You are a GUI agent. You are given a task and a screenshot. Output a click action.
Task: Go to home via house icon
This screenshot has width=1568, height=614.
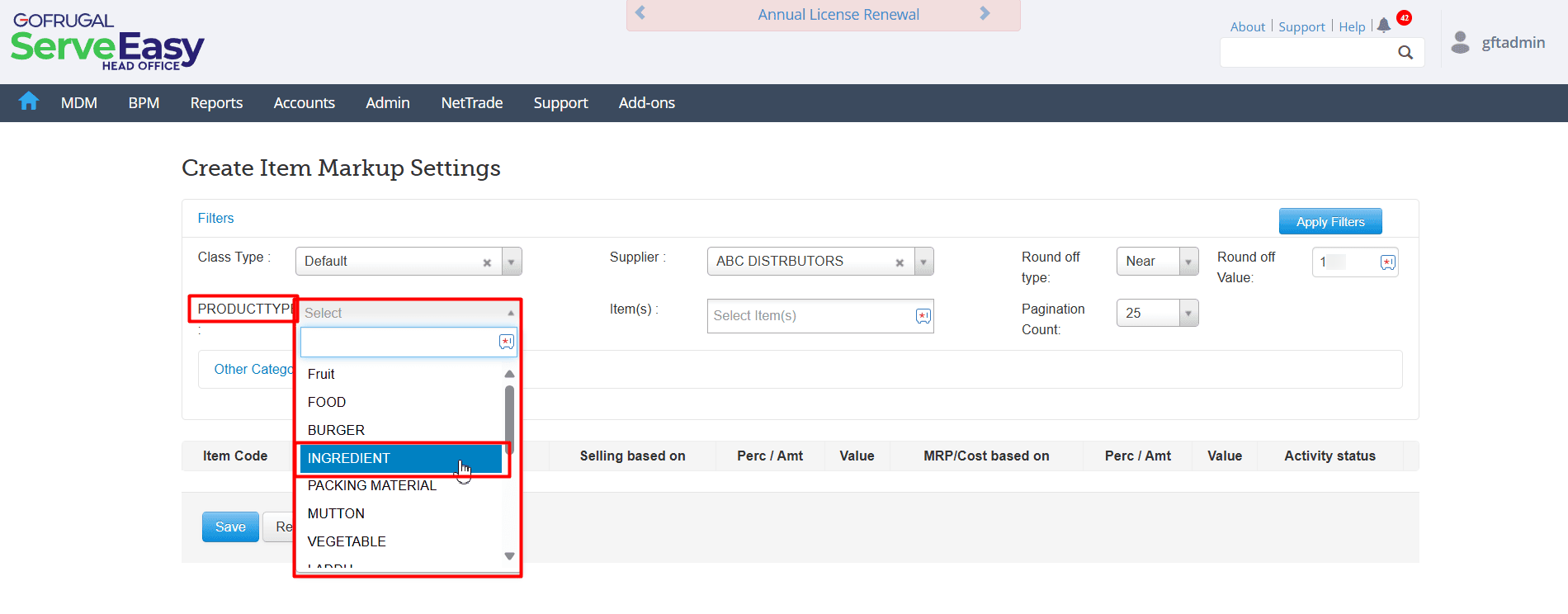coord(29,102)
